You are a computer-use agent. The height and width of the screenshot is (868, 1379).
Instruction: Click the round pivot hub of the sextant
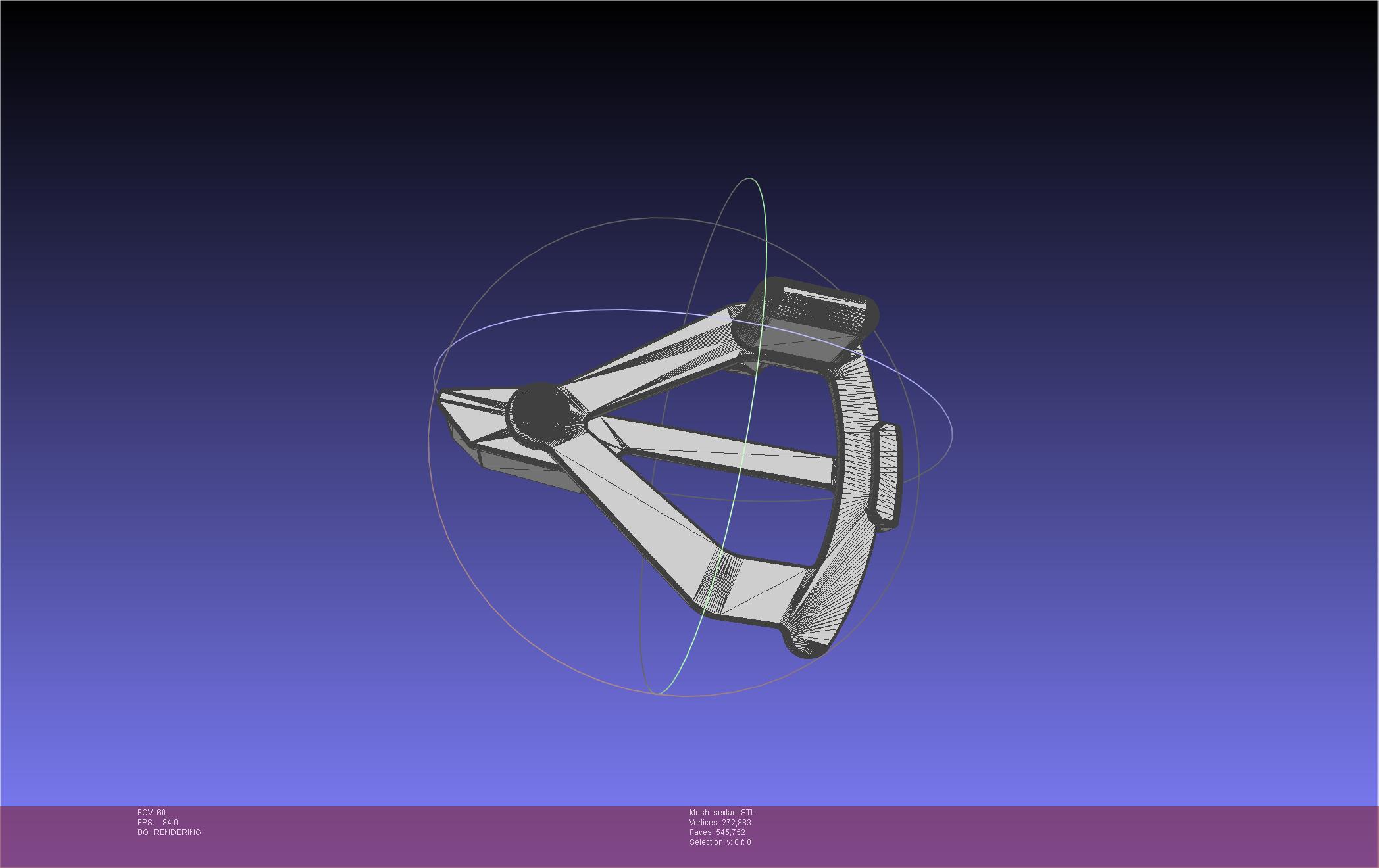coord(541,412)
